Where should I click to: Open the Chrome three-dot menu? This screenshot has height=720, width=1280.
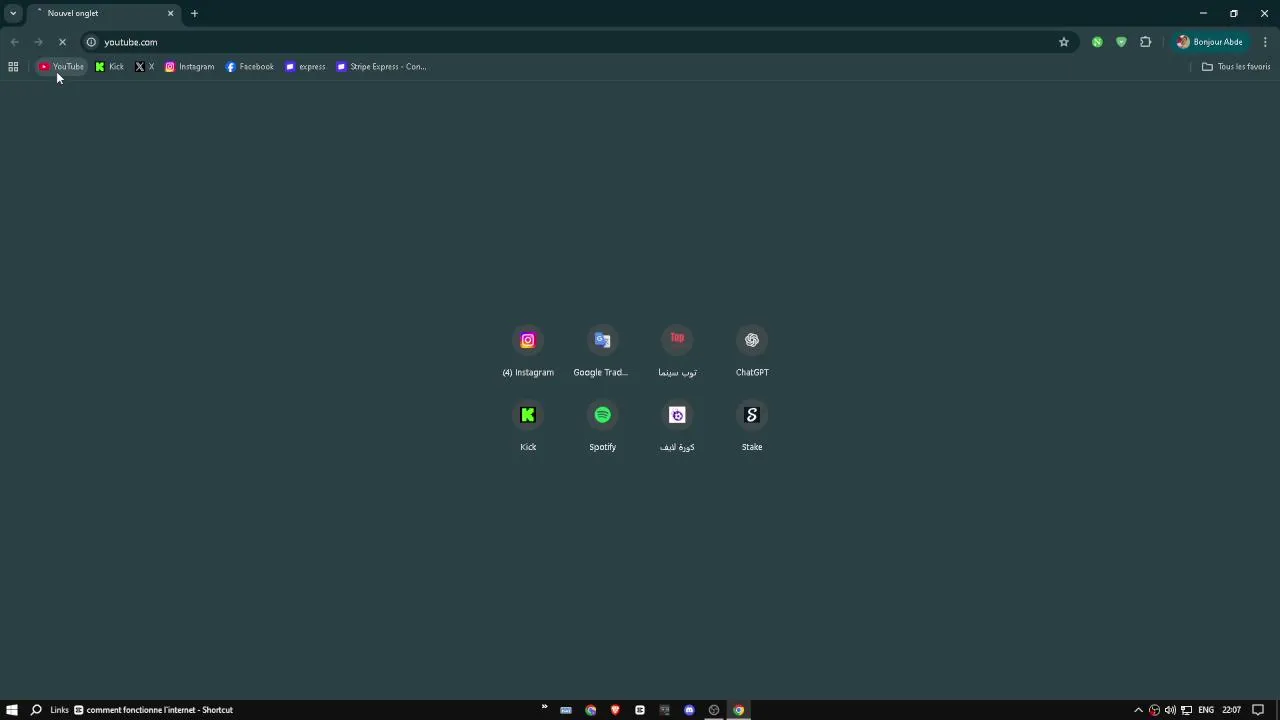click(x=1265, y=42)
